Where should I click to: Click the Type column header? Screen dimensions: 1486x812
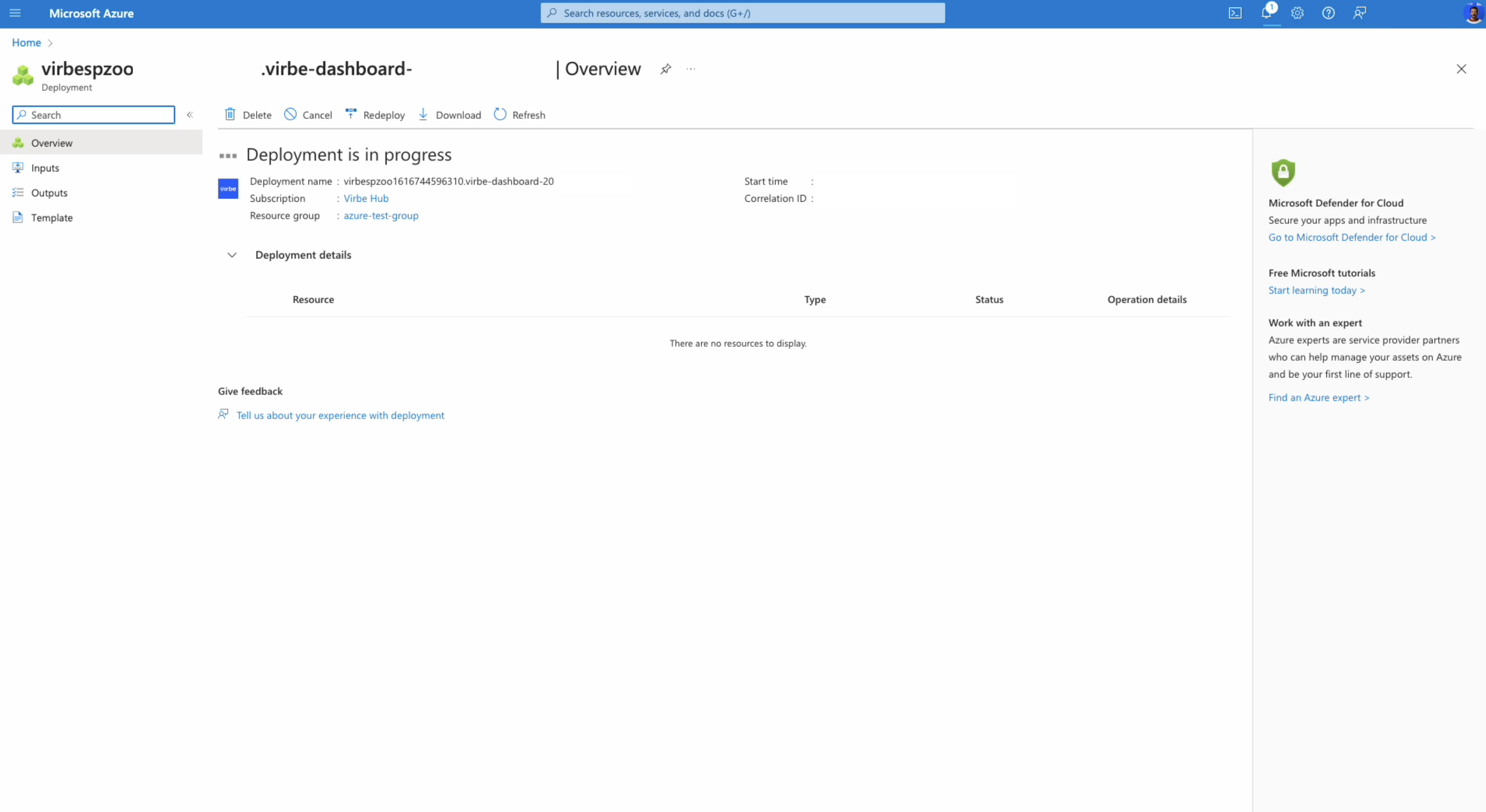click(x=815, y=299)
